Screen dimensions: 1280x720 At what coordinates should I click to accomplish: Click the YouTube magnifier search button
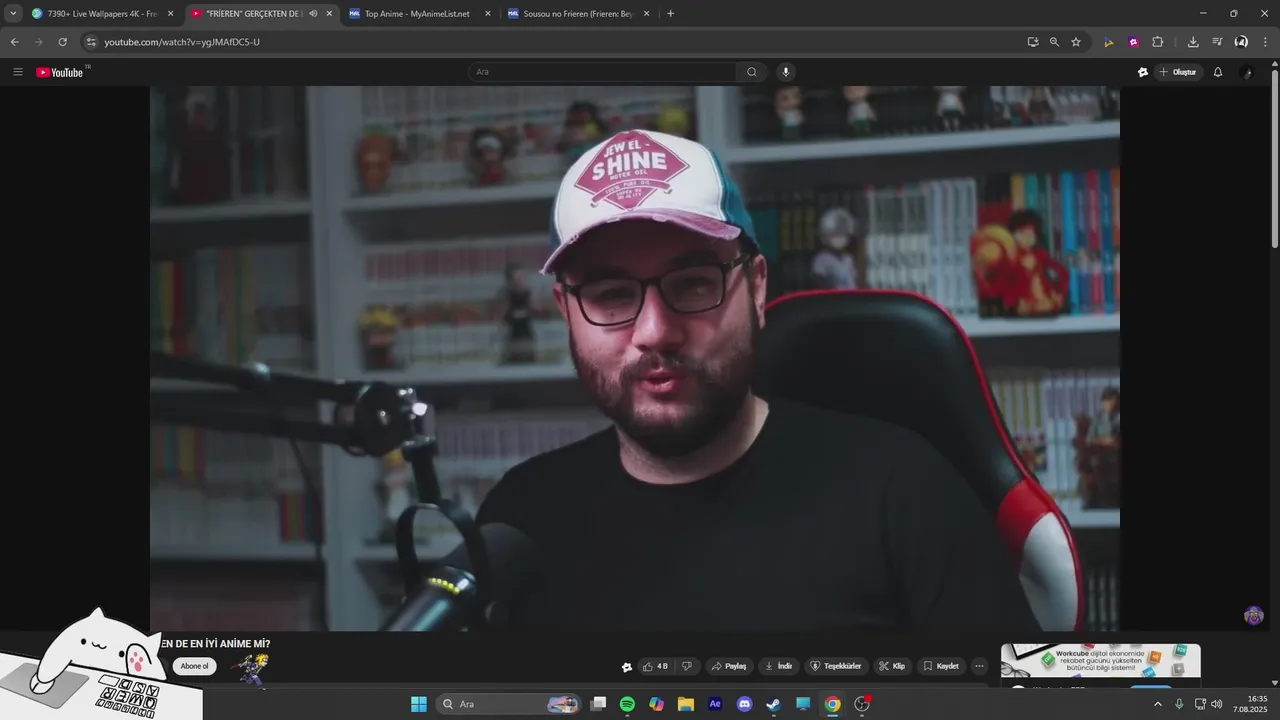click(752, 72)
